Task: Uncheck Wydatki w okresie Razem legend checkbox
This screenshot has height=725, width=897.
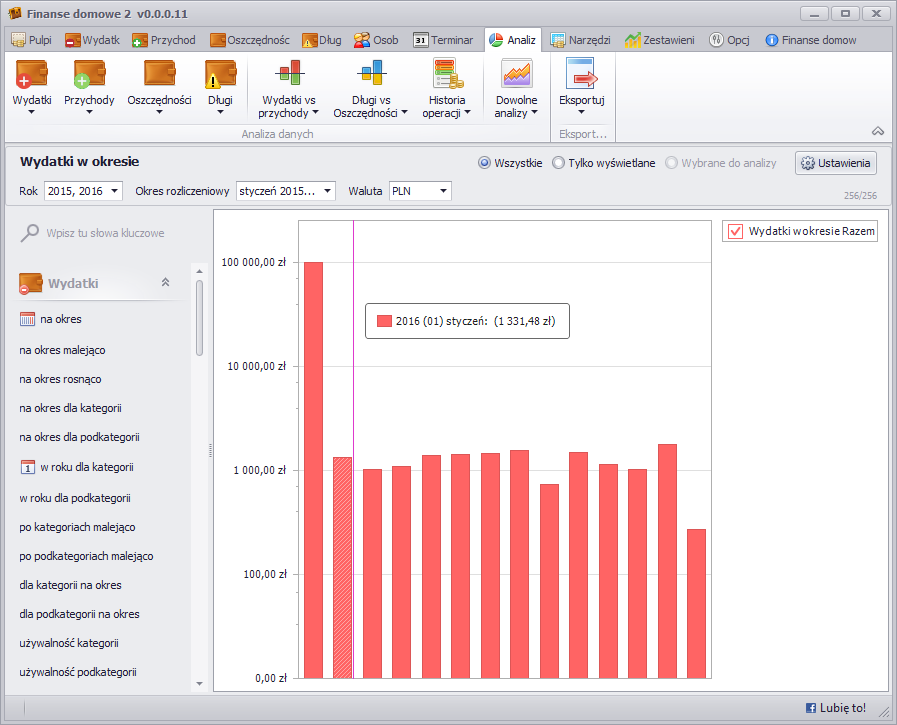Action: coord(736,231)
